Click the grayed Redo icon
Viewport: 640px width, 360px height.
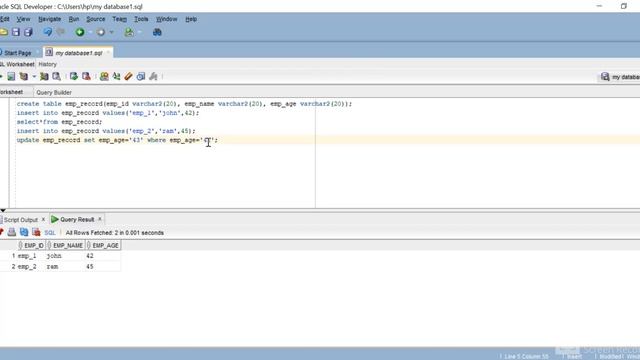point(60,32)
